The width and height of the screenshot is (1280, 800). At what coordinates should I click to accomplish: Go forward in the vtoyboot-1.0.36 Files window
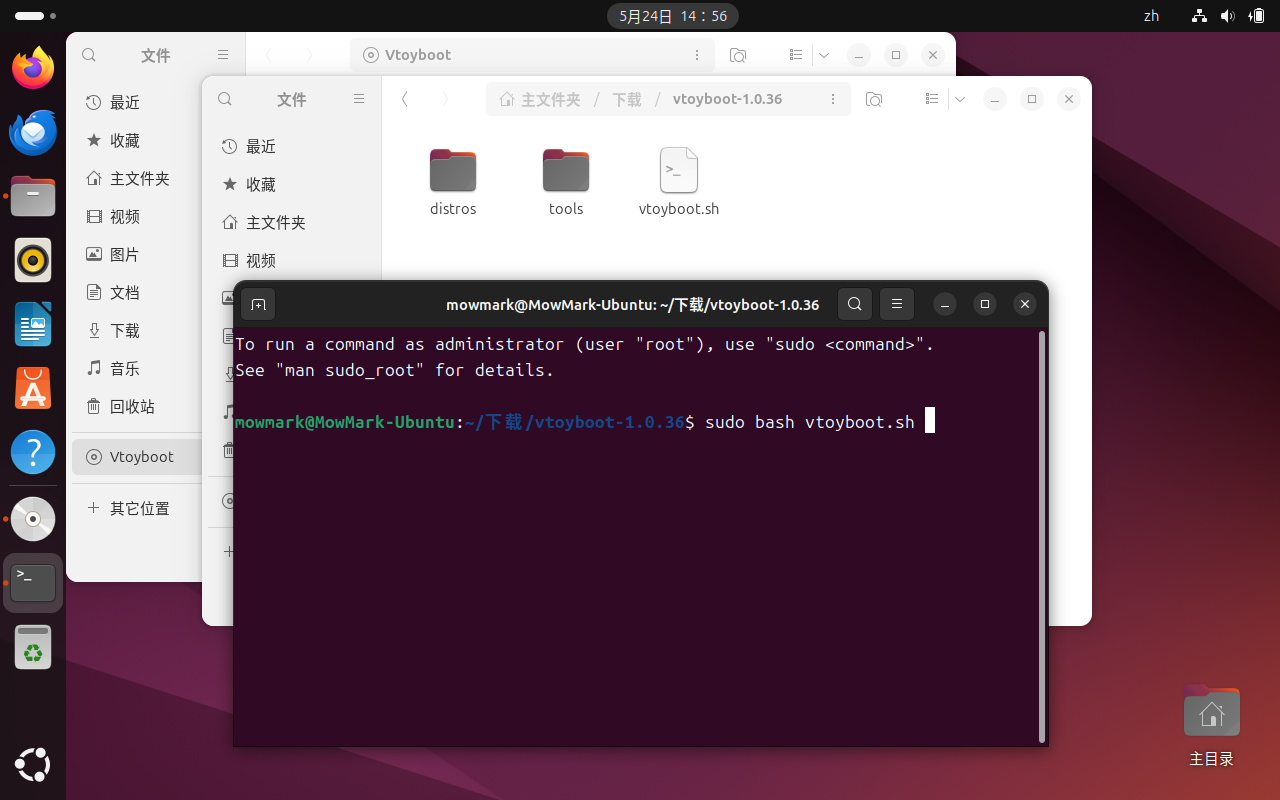(x=445, y=99)
